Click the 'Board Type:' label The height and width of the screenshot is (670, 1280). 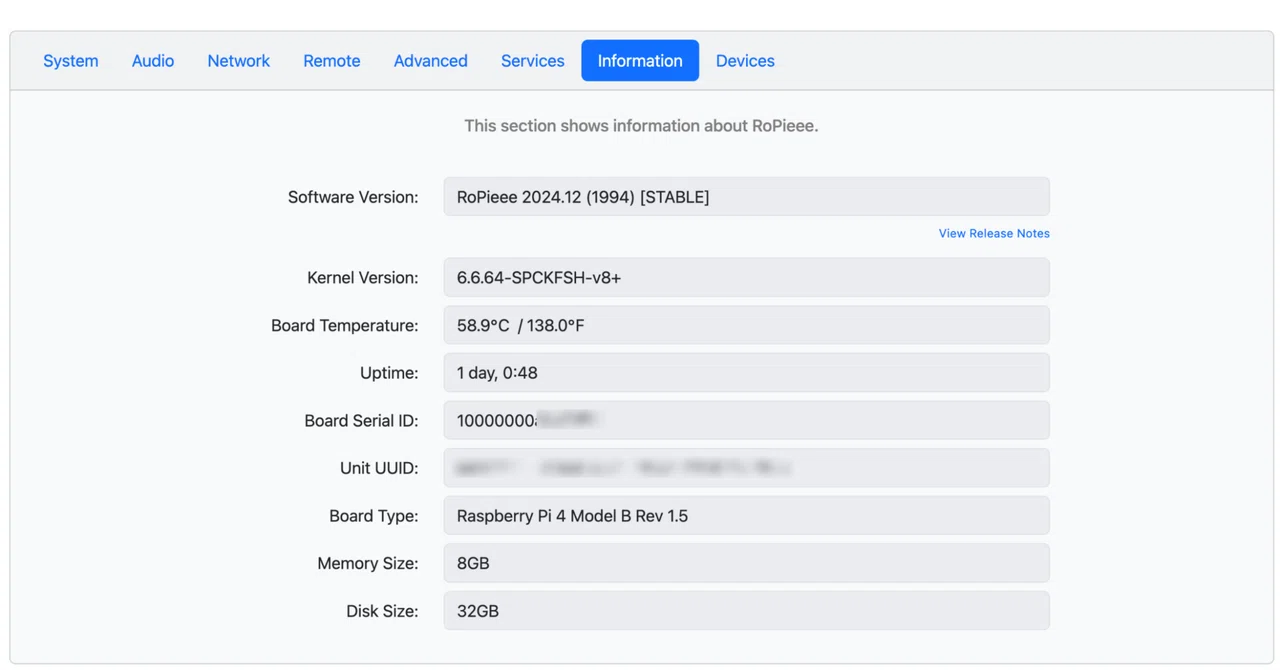[374, 516]
